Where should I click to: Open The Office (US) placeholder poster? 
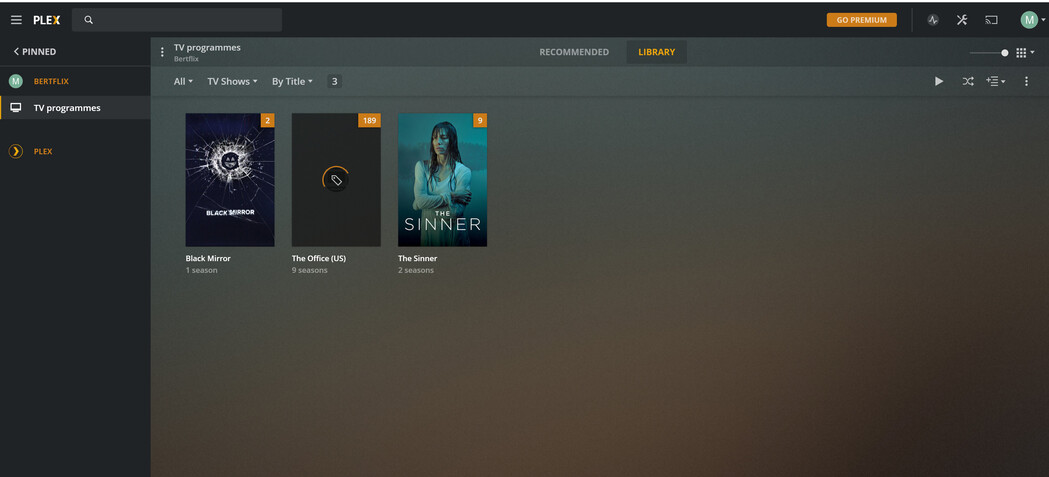point(336,180)
